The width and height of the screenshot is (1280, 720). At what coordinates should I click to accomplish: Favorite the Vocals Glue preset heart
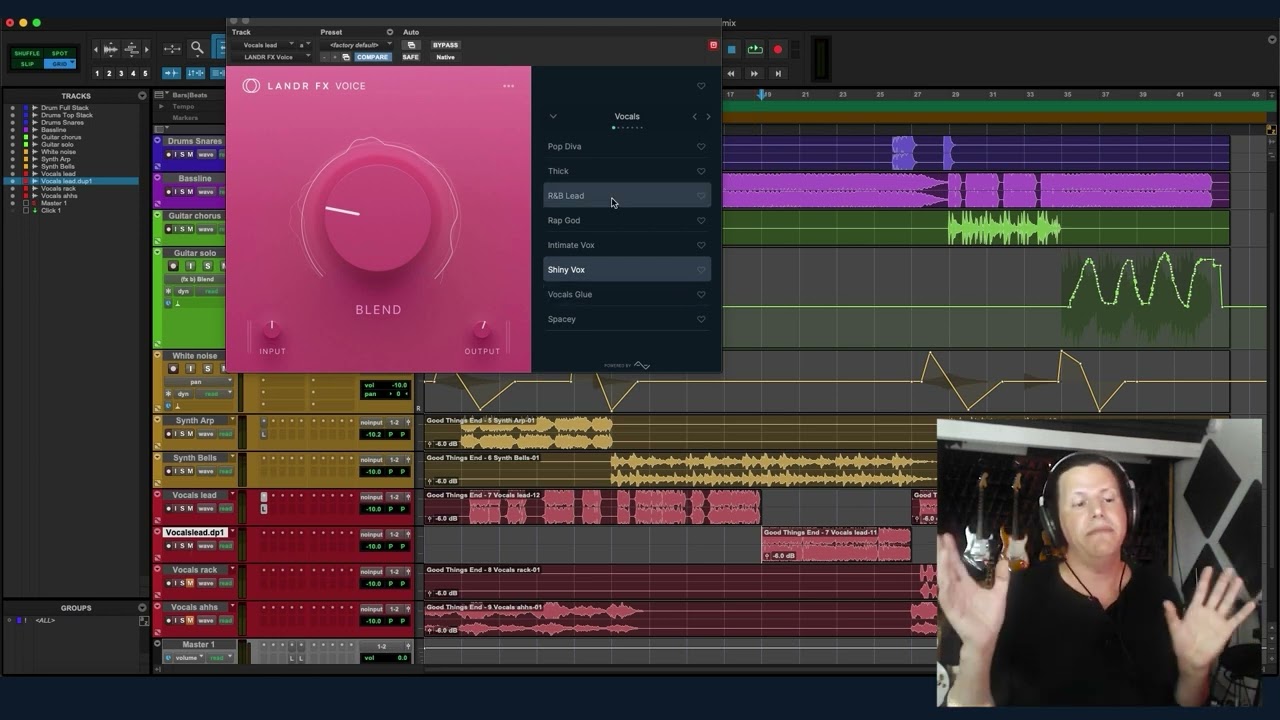(x=701, y=295)
